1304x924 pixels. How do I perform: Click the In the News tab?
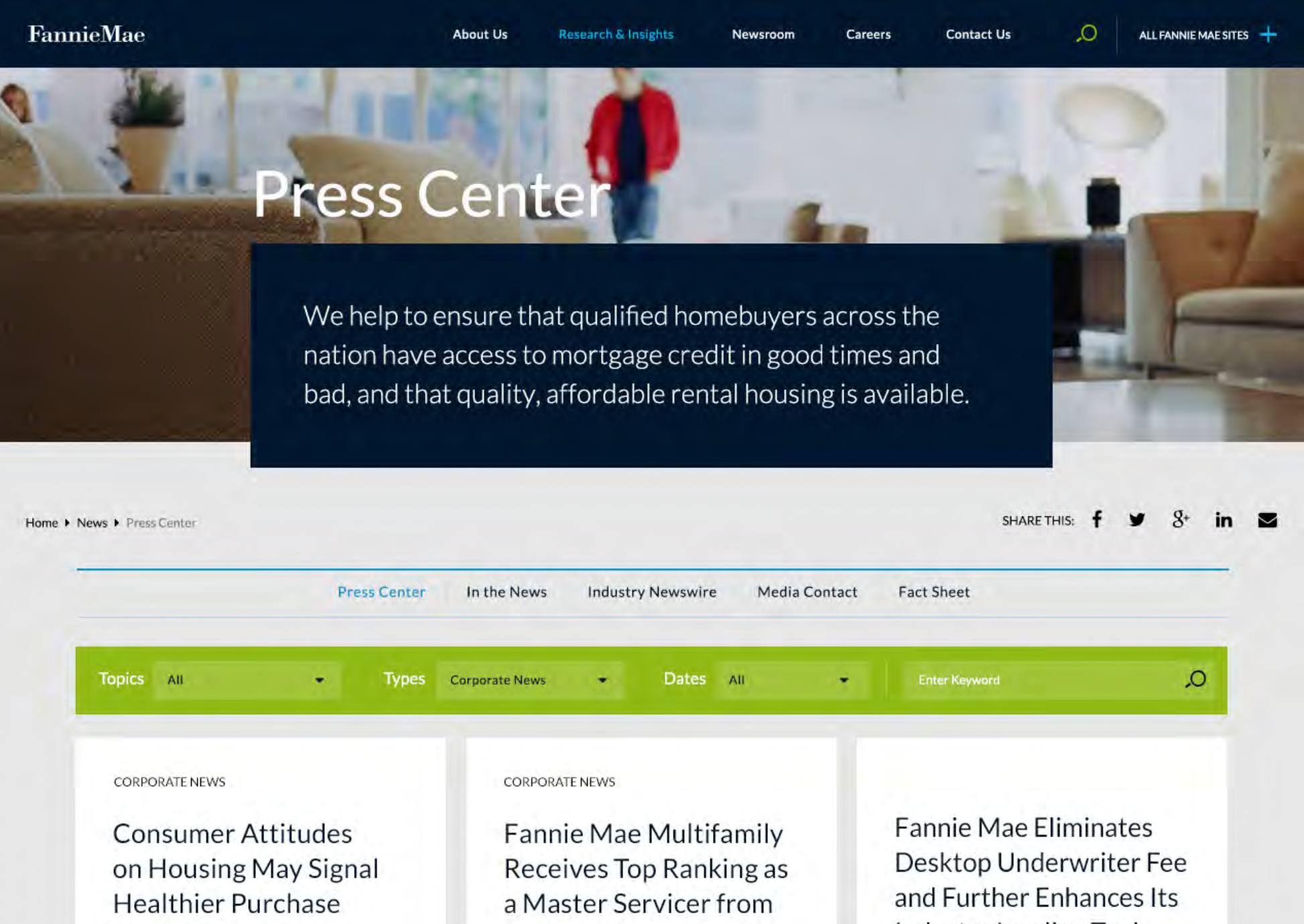[x=507, y=591]
